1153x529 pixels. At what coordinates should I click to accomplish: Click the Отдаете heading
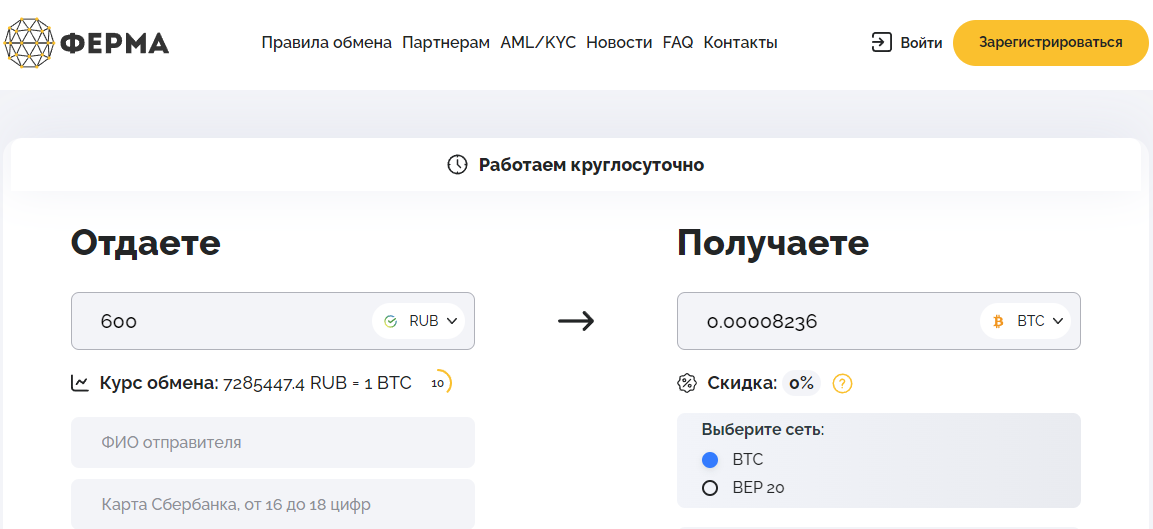(x=146, y=243)
